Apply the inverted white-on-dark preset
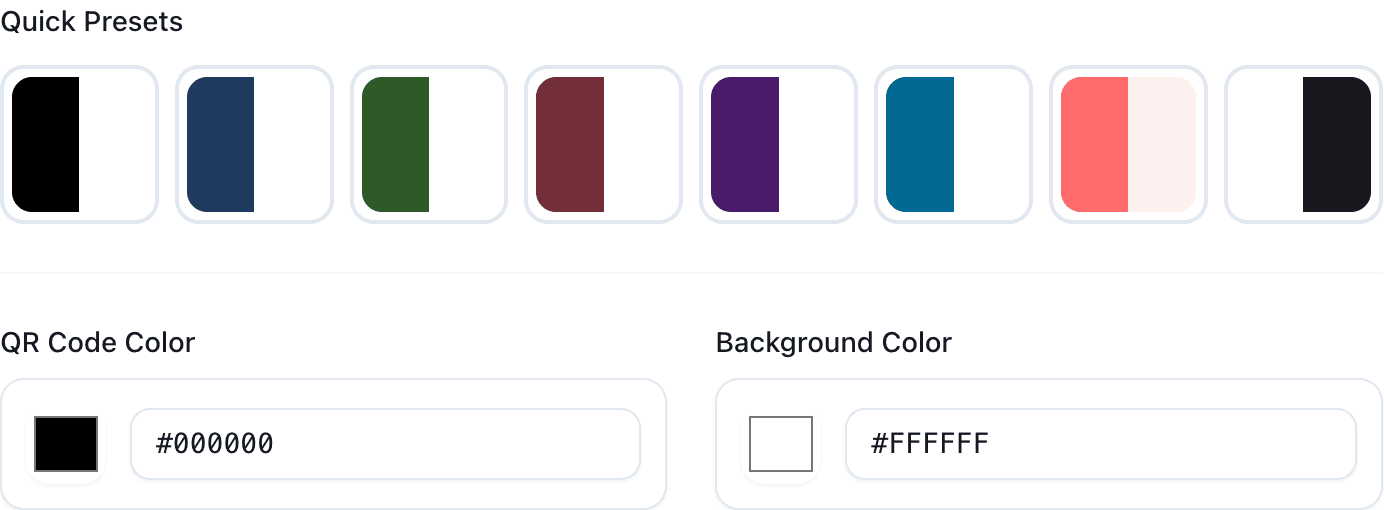This screenshot has height=510, width=1384. pyautogui.click(x=1303, y=144)
